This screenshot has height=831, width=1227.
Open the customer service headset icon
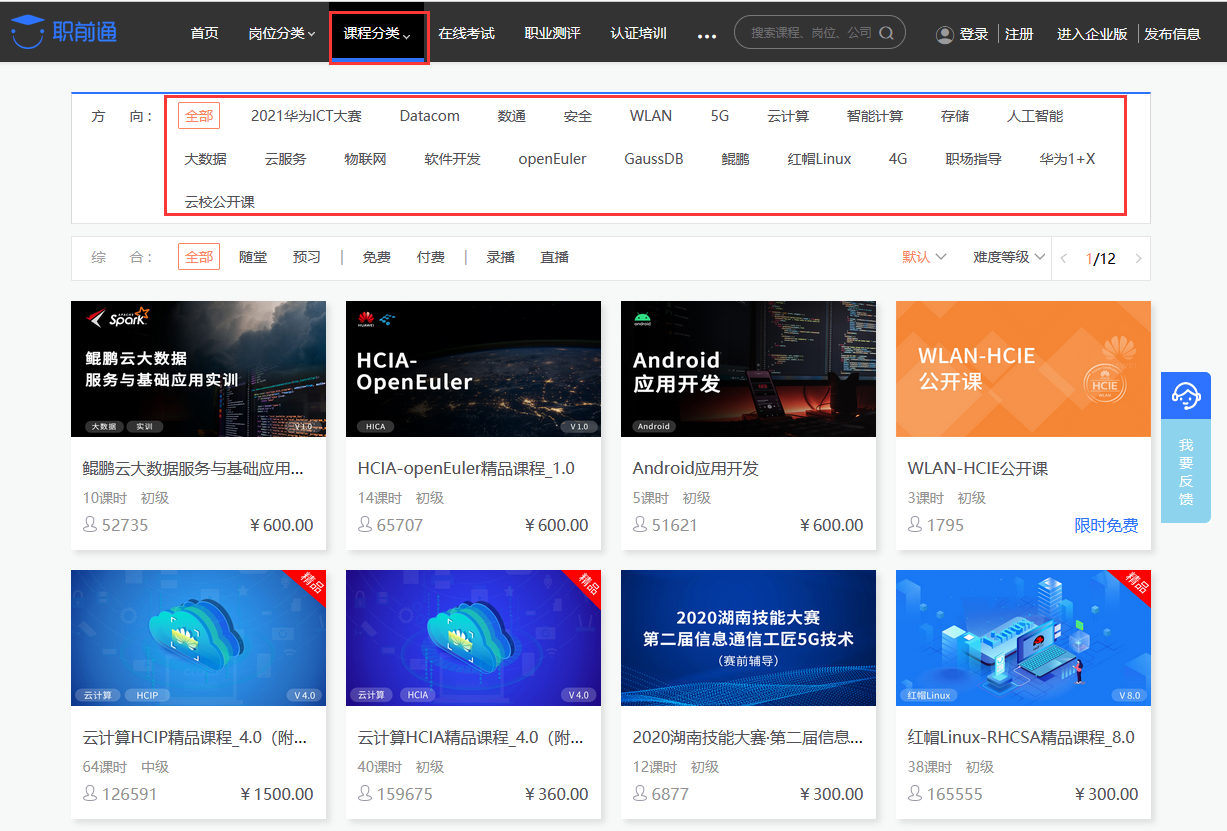point(1186,395)
